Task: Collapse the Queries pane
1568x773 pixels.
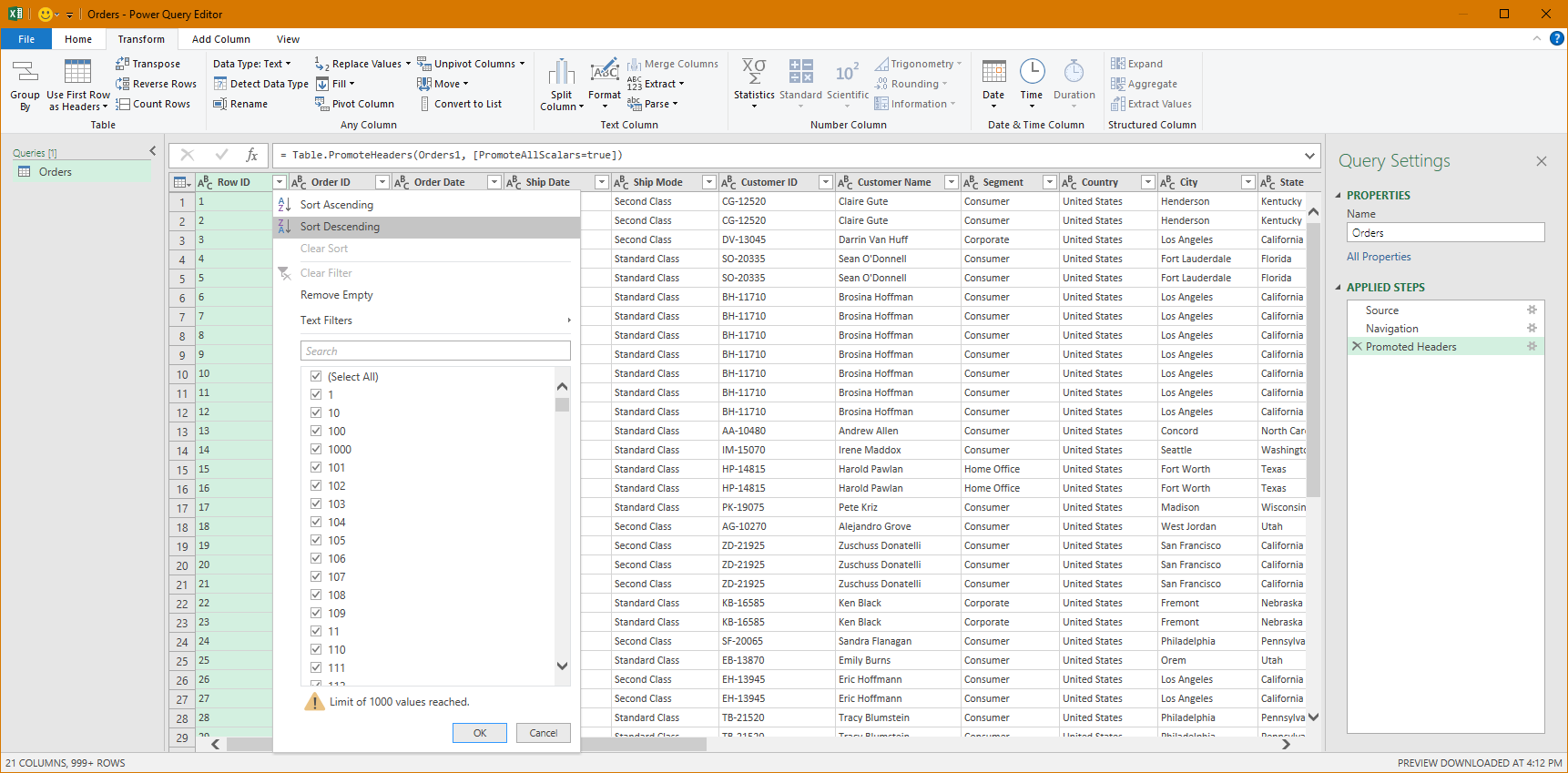Action: click(152, 151)
